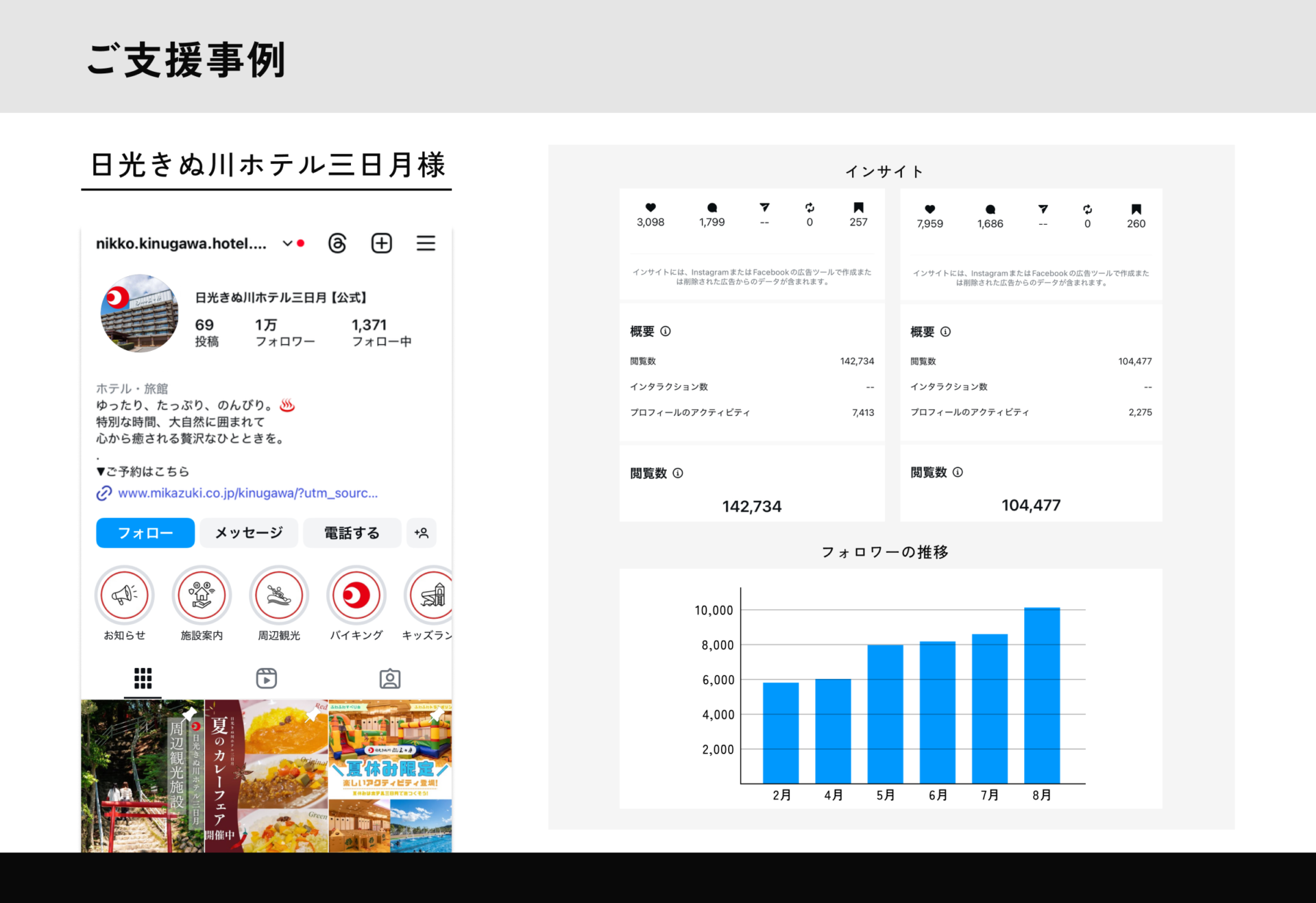Switch to the posts grid tab
The width and height of the screenshot is (1316, 903).
point(143,678)
